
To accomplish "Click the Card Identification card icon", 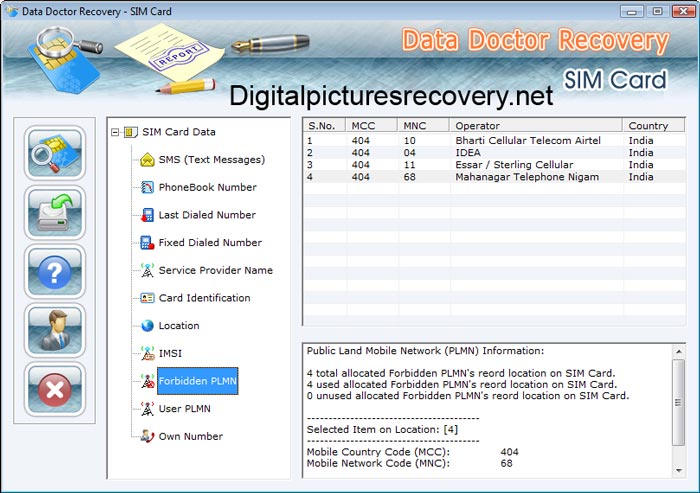I will click(x=147, y=298).
